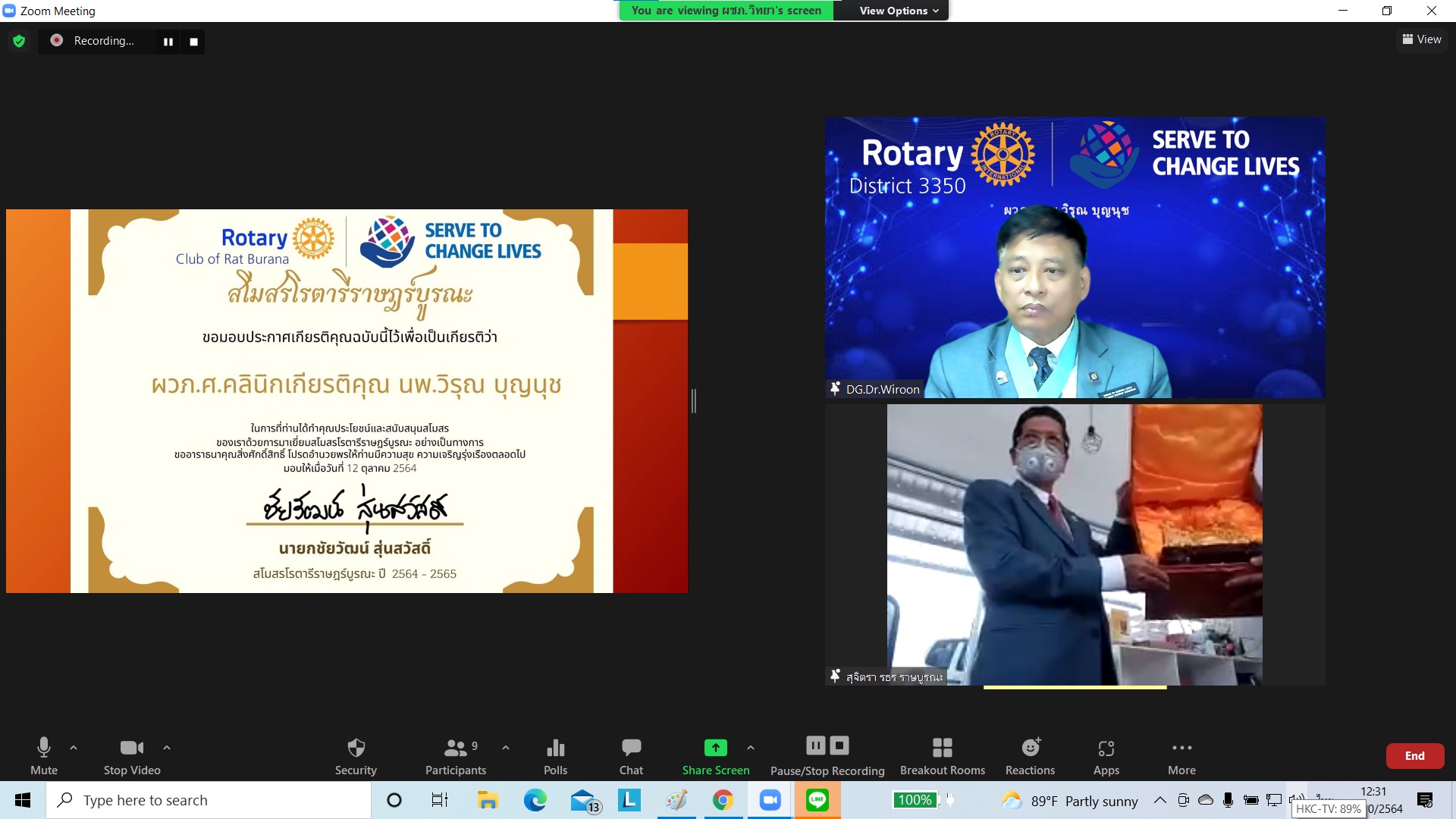Click the divider handle beside shared screen
1456x819 pixels.
pos(694,401)
